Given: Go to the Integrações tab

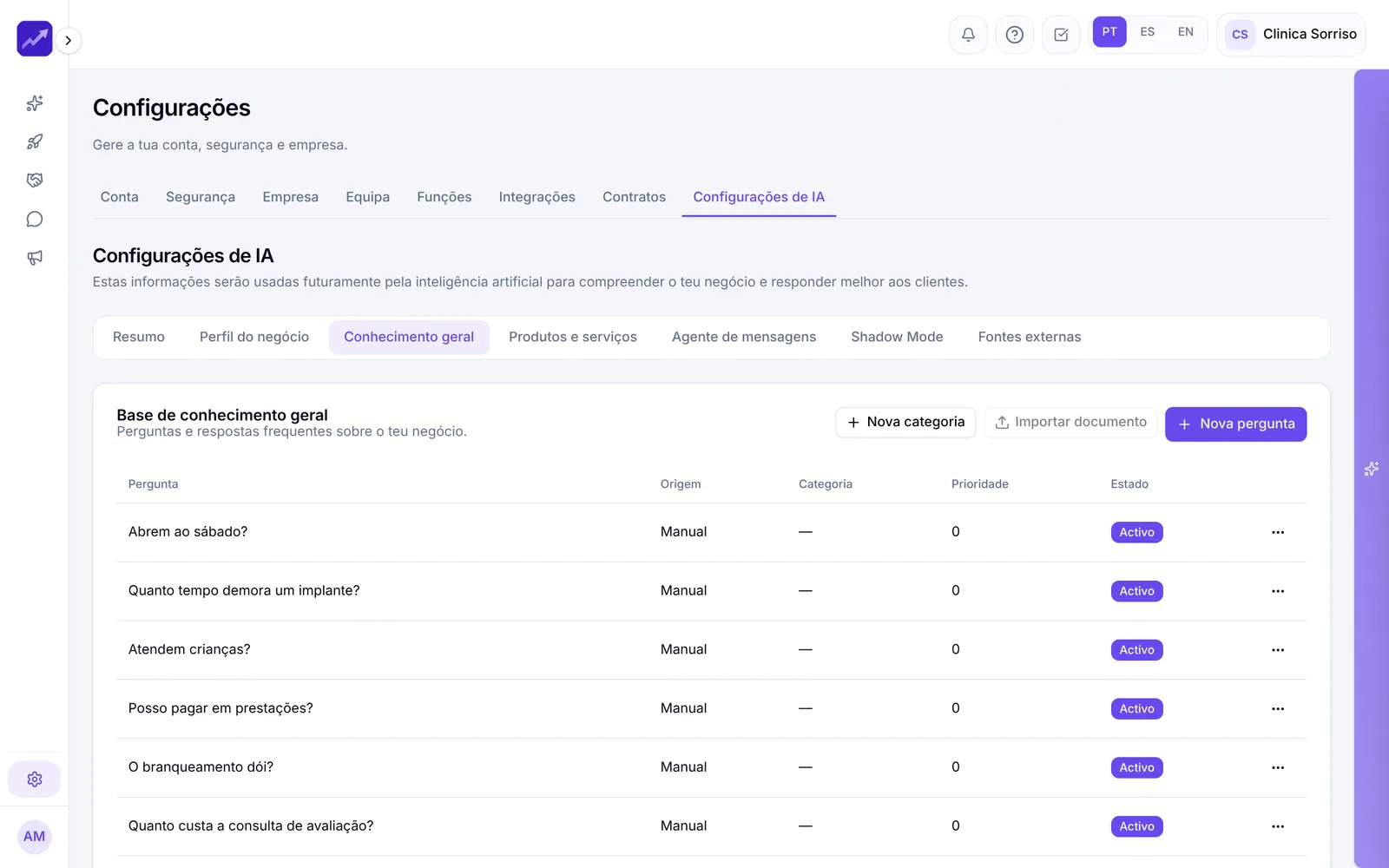Looking at the screenshot, I should (x=537, y=197).
